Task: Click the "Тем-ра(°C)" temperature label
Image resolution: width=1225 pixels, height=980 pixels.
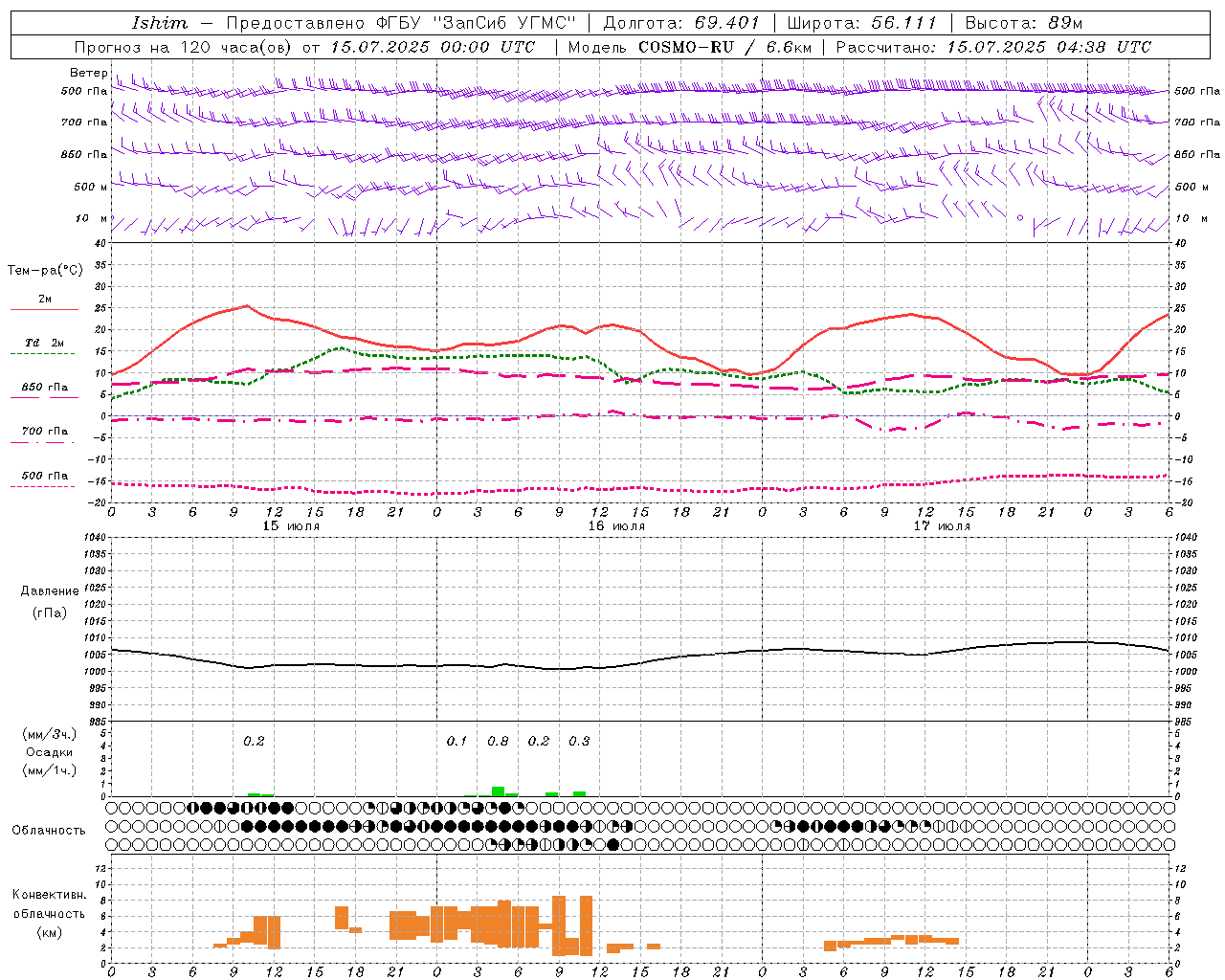Action: 45,271
